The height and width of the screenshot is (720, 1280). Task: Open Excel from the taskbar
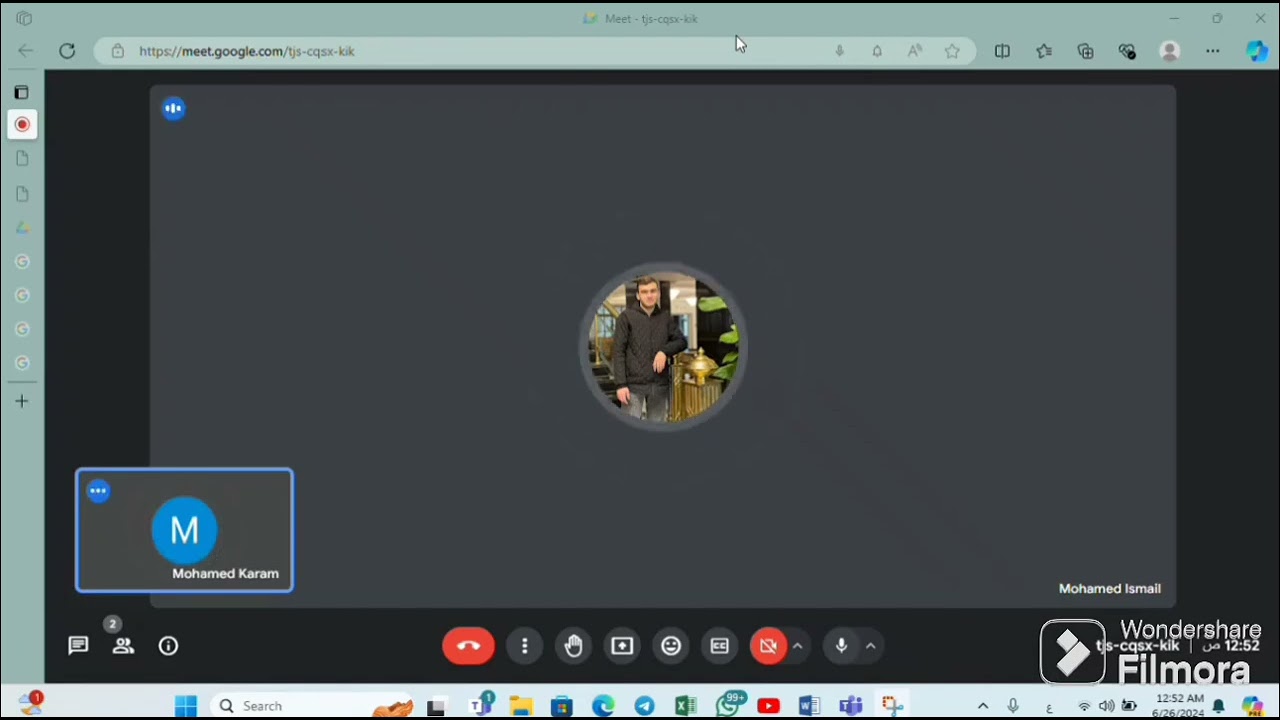pyautogui.click(x=686, y=706)
